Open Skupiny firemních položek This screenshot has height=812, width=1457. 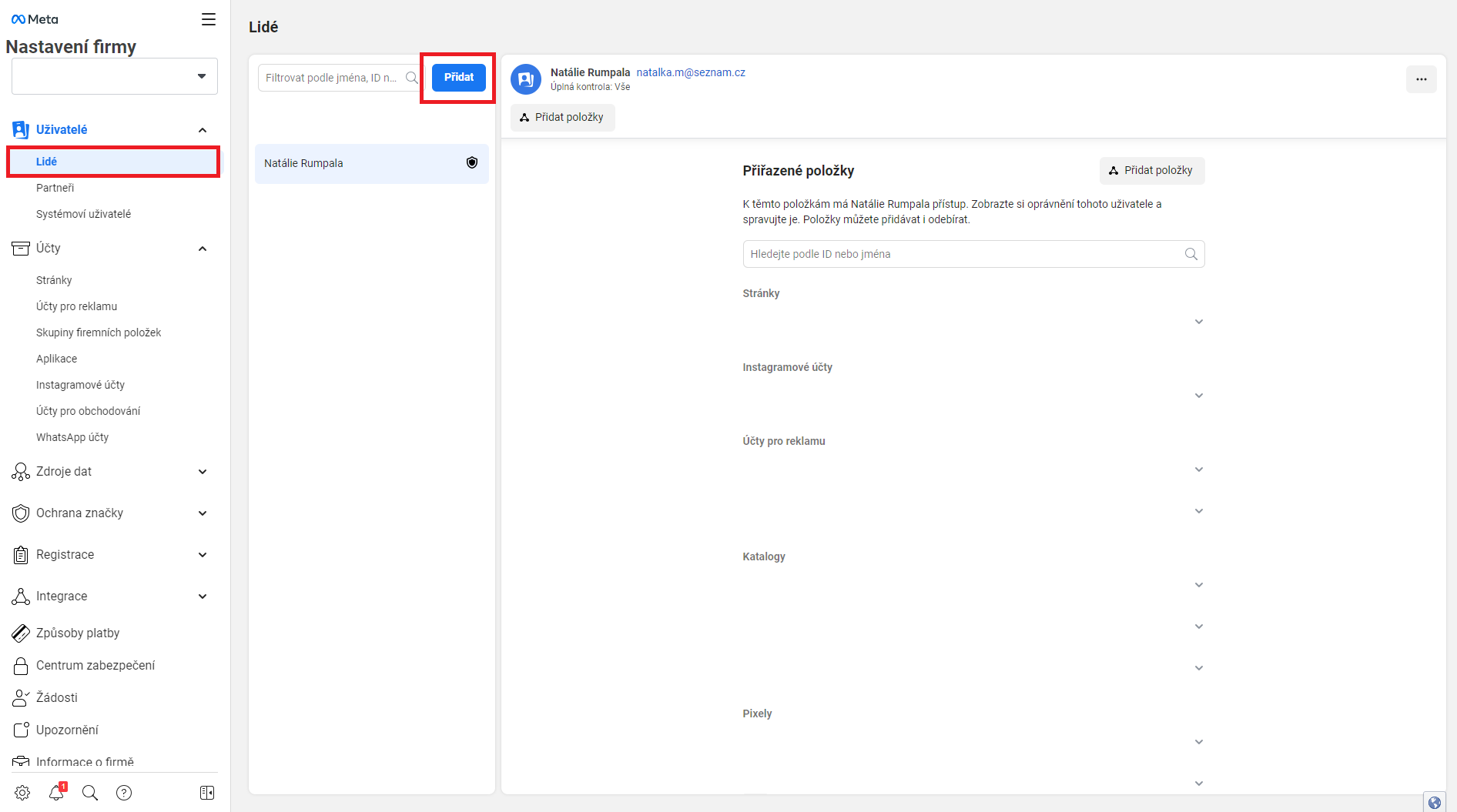[x=99, y=332]
